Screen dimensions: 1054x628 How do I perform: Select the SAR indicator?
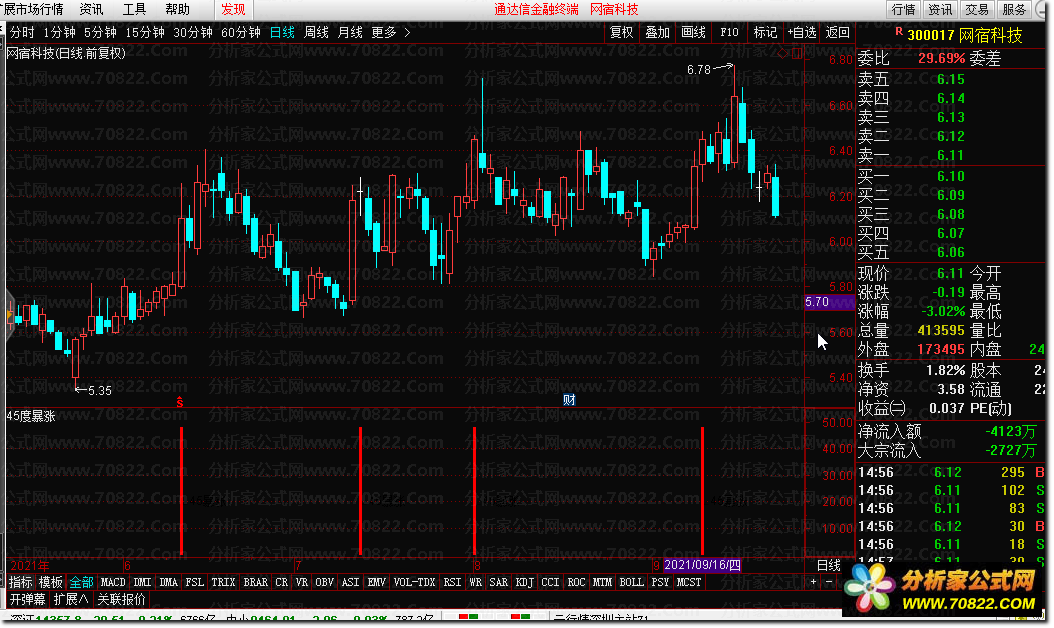pos(499,582)
